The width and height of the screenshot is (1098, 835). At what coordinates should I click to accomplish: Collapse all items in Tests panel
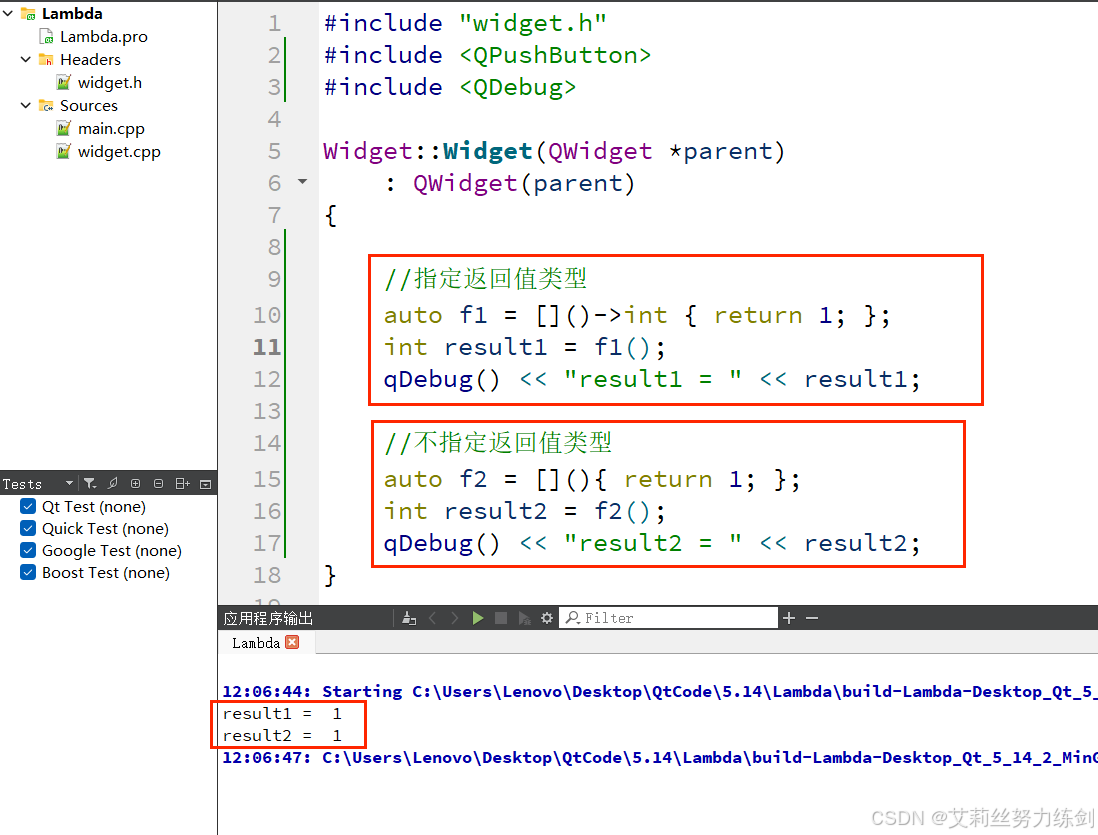[159, 483]
